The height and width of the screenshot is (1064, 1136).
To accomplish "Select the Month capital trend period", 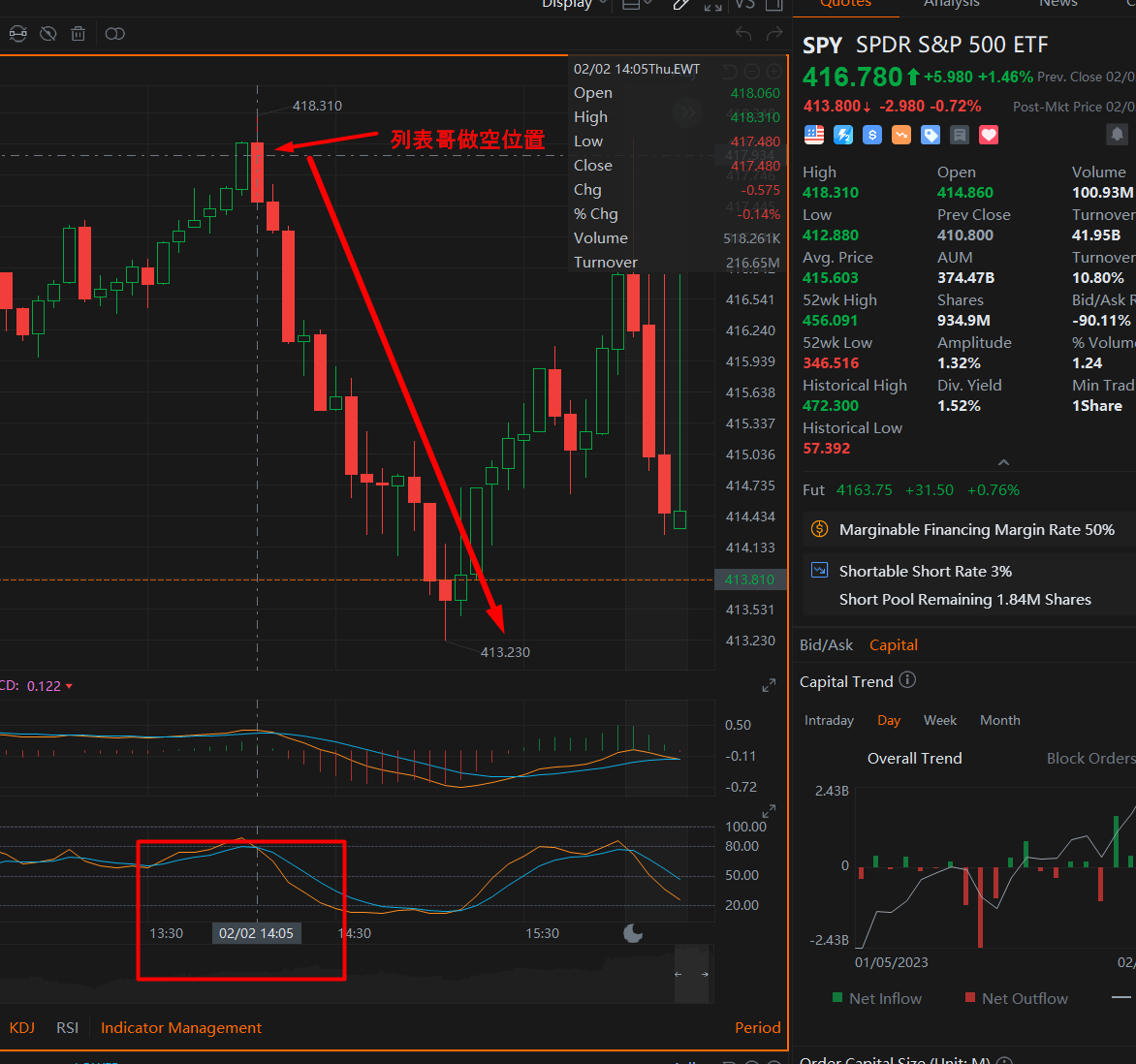I will click(x=999, y=720).
